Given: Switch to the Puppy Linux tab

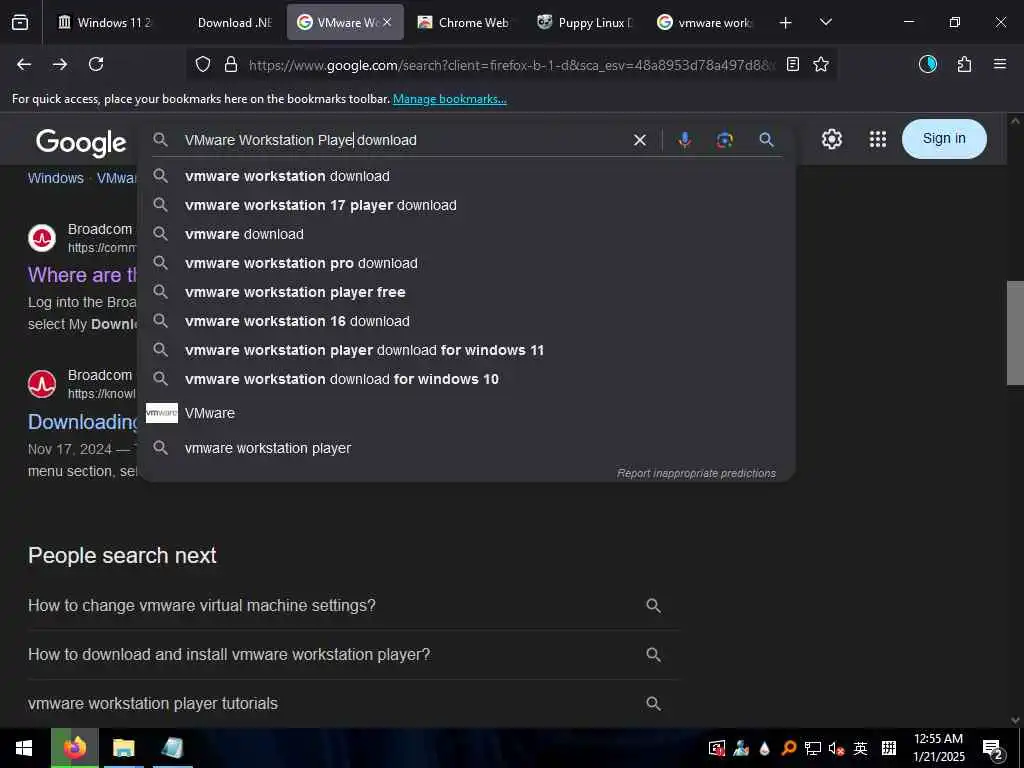Looking at the screenshot, I should click(585, 22).
